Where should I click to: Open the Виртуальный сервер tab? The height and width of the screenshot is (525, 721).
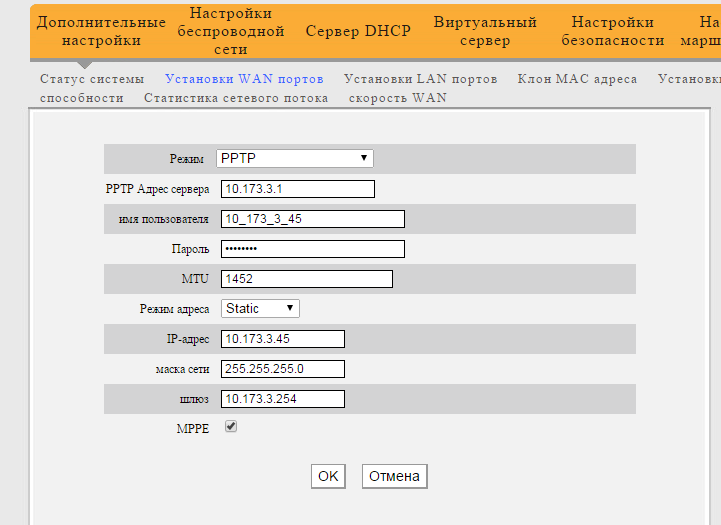point(485,31)
